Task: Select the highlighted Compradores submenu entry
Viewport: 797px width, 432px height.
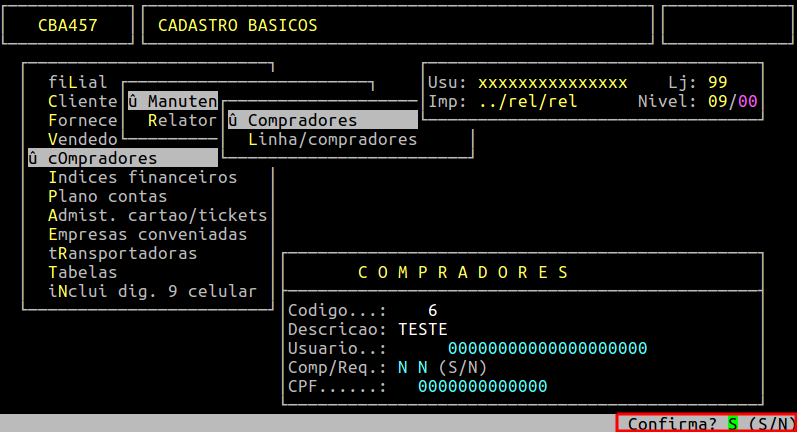Action: tap(323, 120)
